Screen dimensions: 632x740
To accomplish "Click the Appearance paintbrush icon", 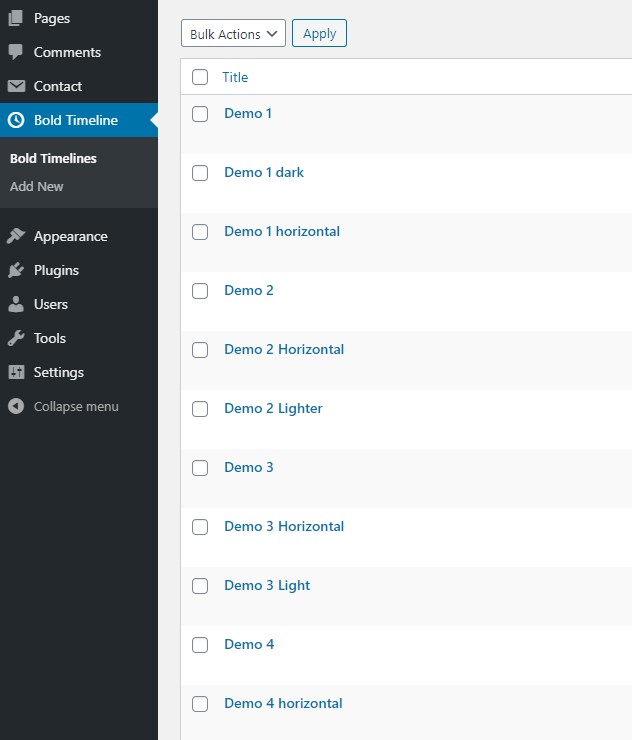I will [x=16, y=236].
